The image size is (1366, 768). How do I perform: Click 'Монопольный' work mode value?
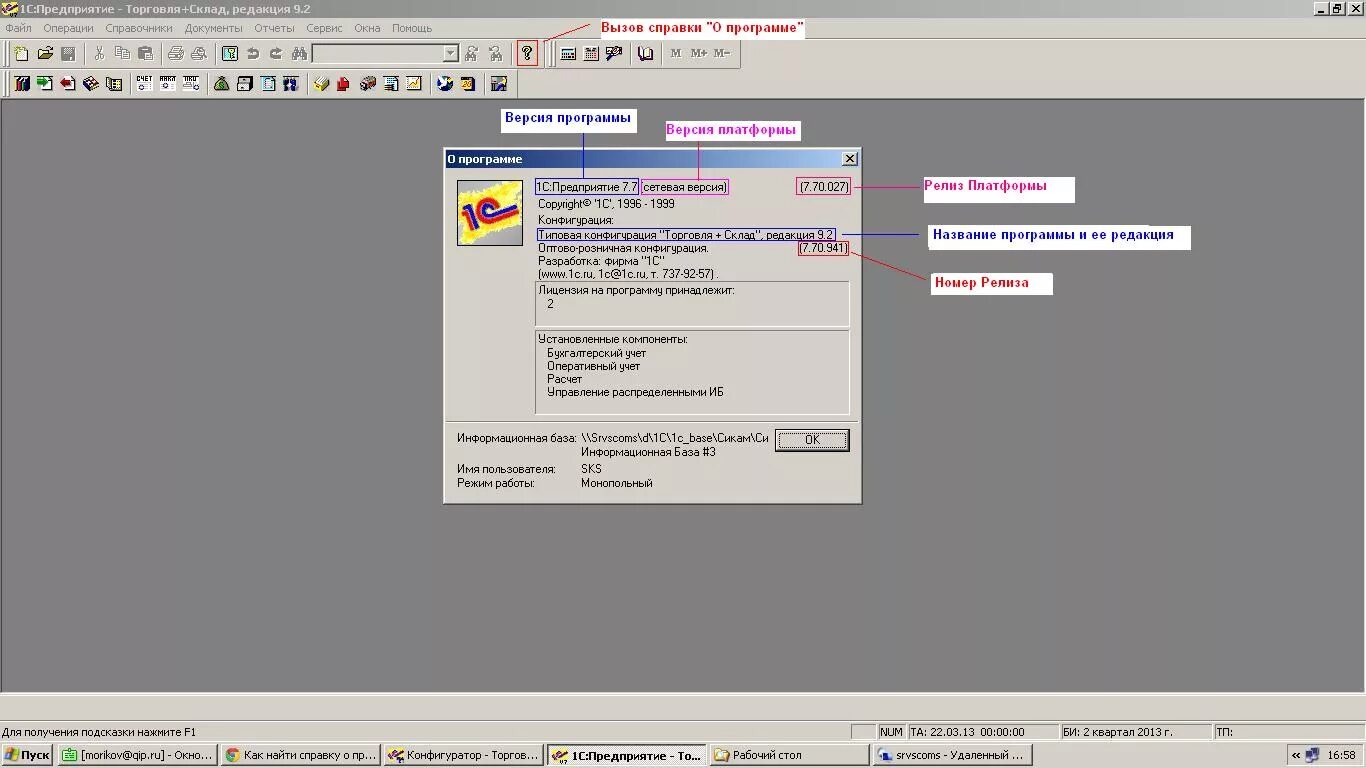pyautogui.click(x=616, y=483)
